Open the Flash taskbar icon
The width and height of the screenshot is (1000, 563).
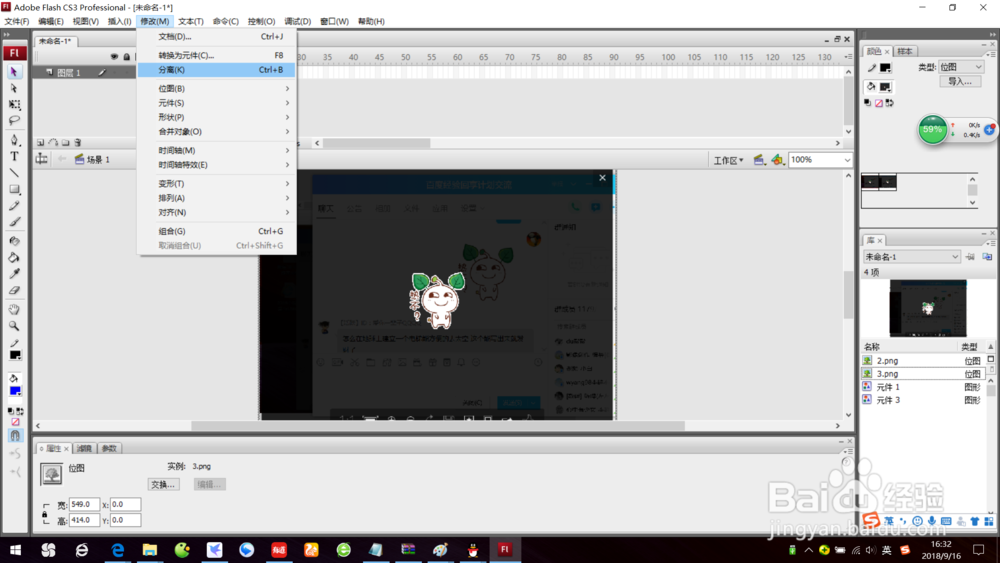[x=504, y=549]
